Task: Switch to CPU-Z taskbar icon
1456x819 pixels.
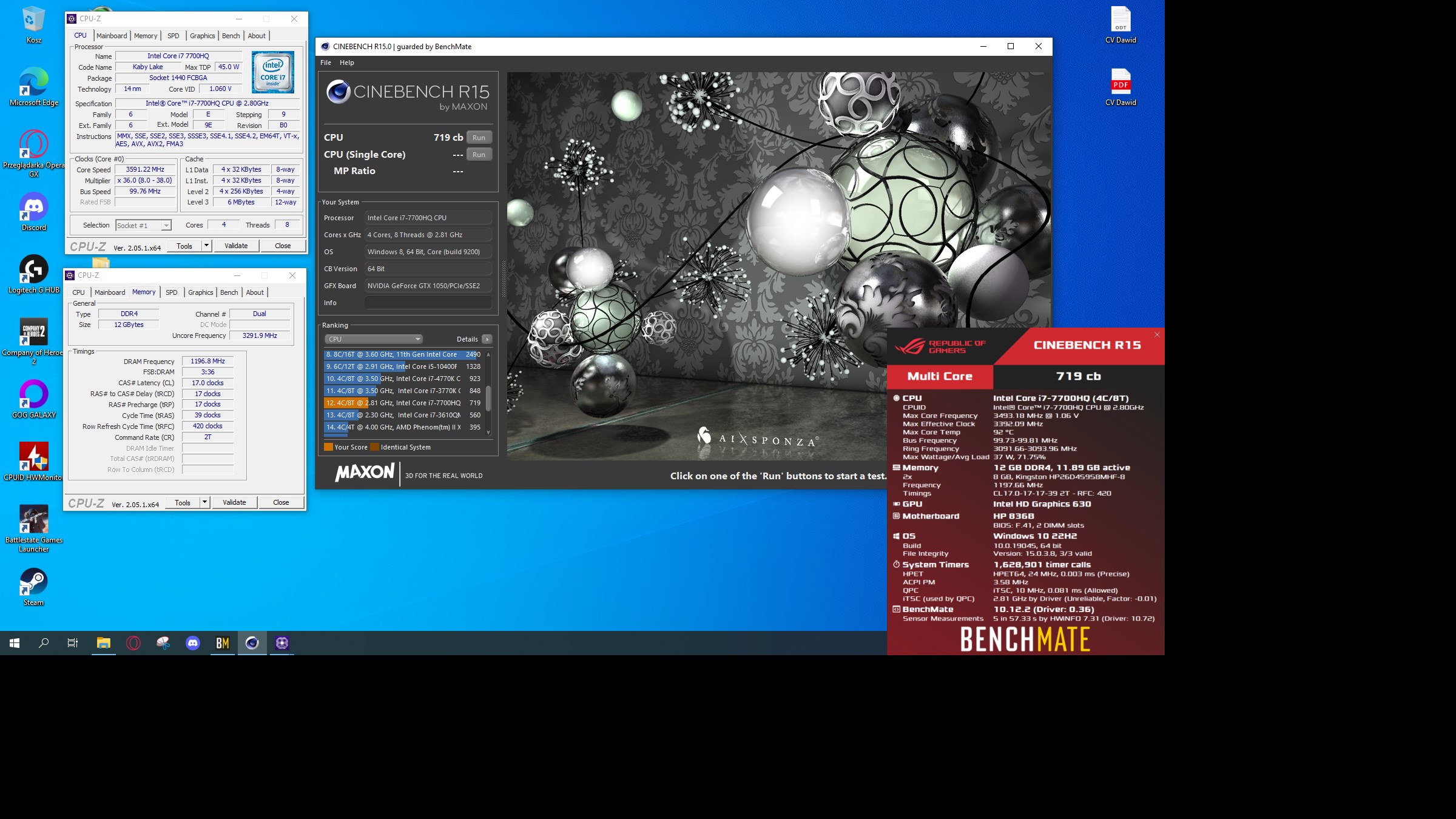Action: (x=282, y=643)
